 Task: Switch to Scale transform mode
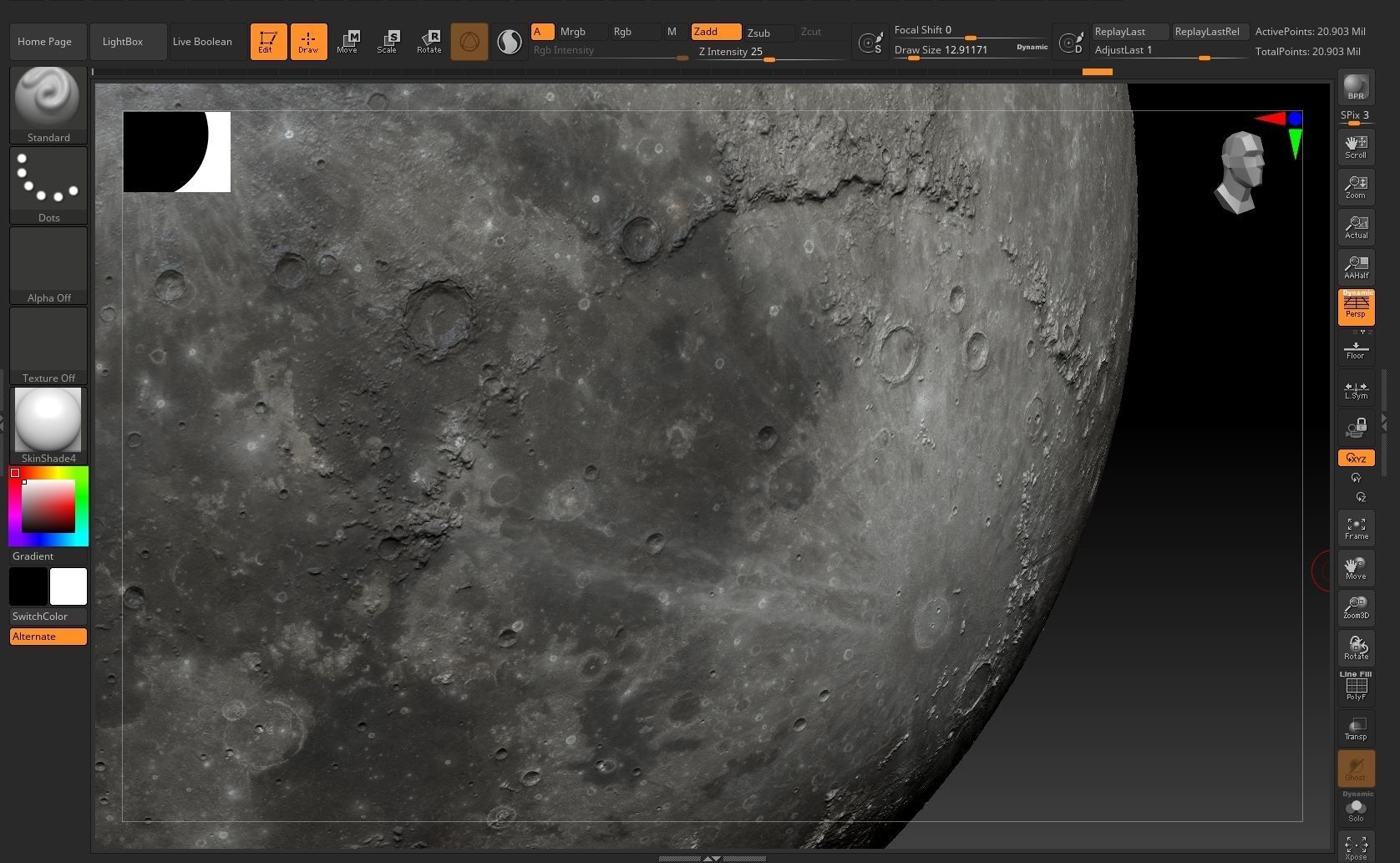(388, 42)
